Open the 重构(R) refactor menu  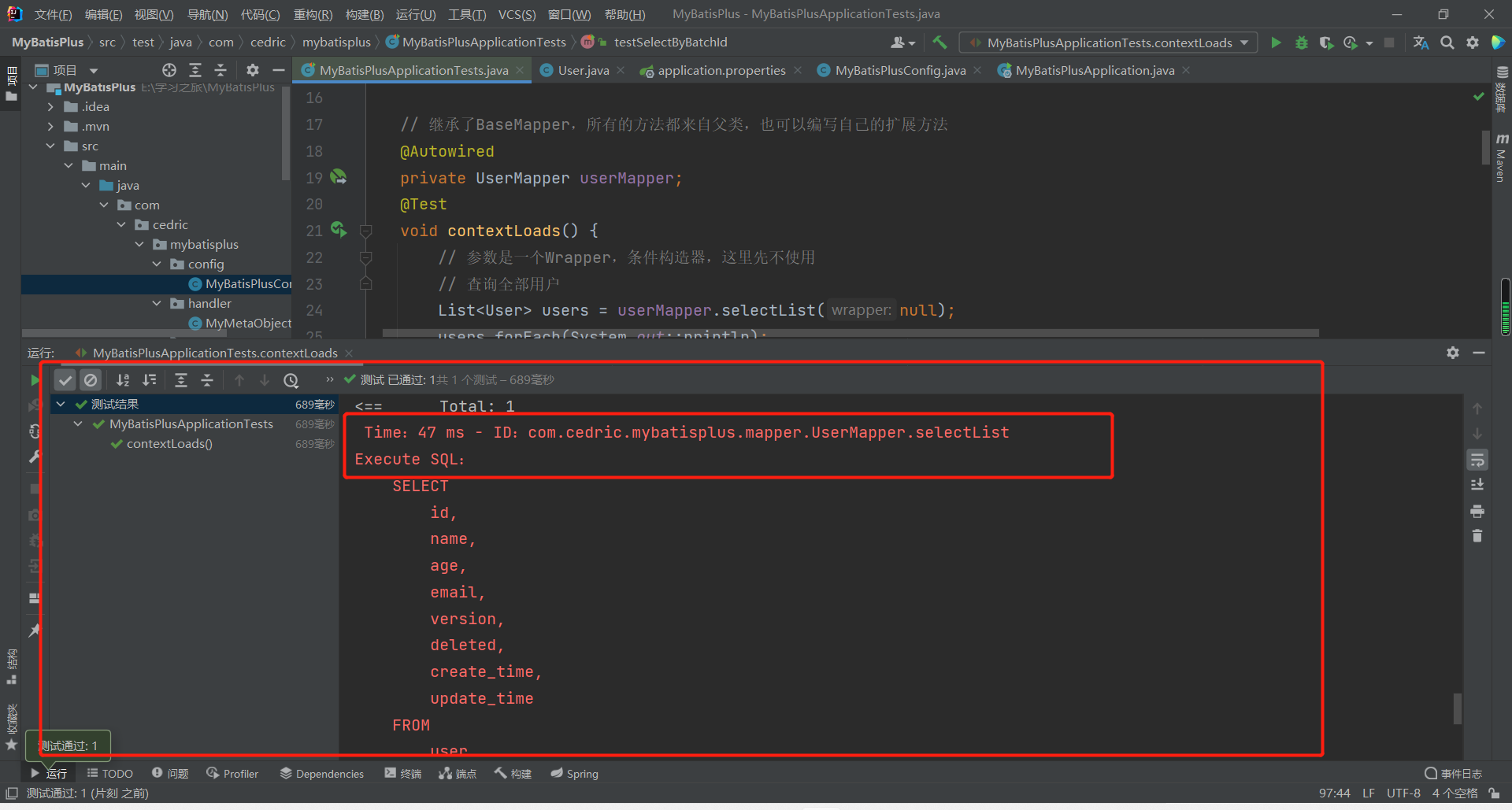313,14
